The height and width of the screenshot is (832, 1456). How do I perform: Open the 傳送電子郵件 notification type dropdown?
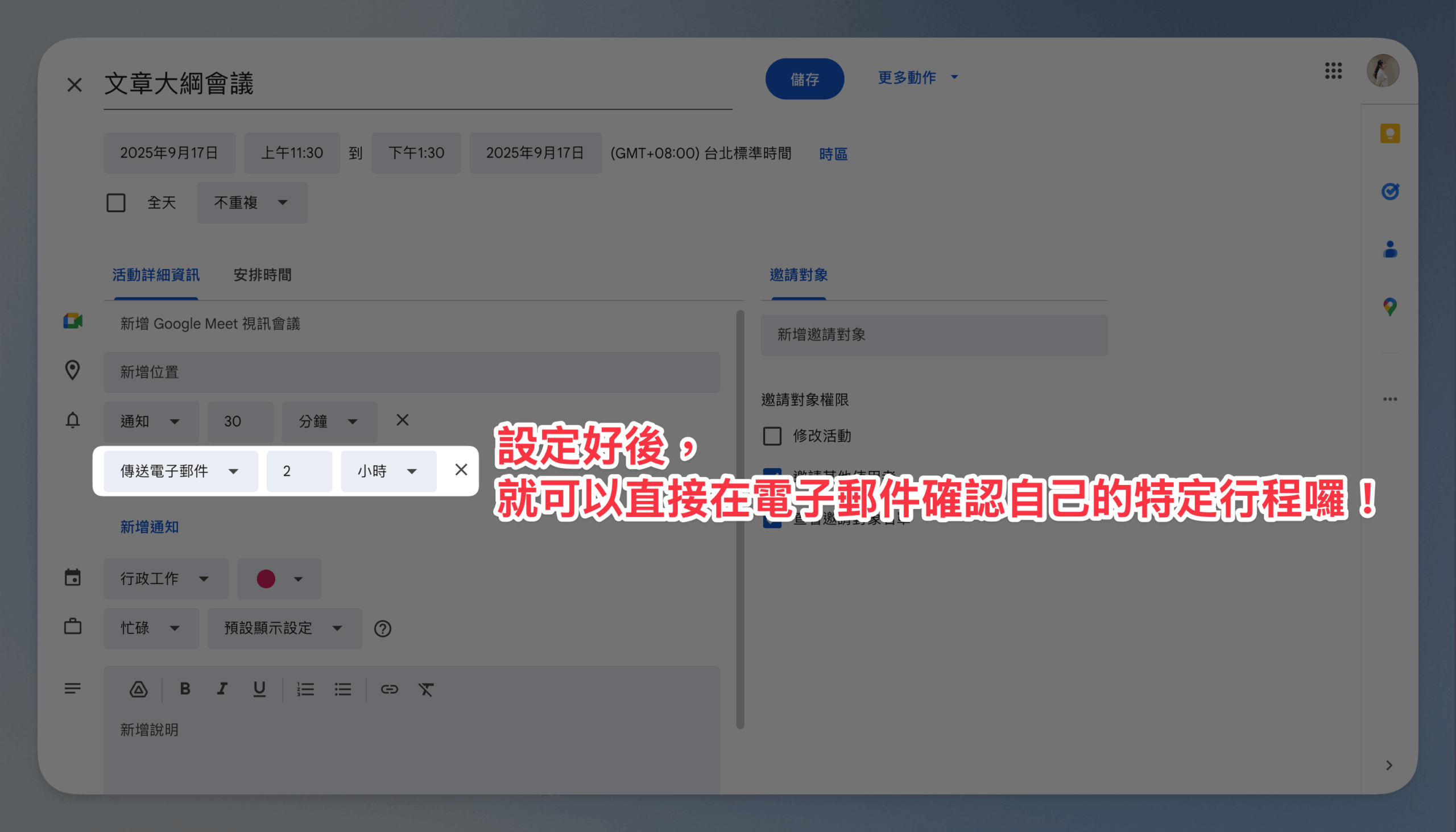click(180, 471)
